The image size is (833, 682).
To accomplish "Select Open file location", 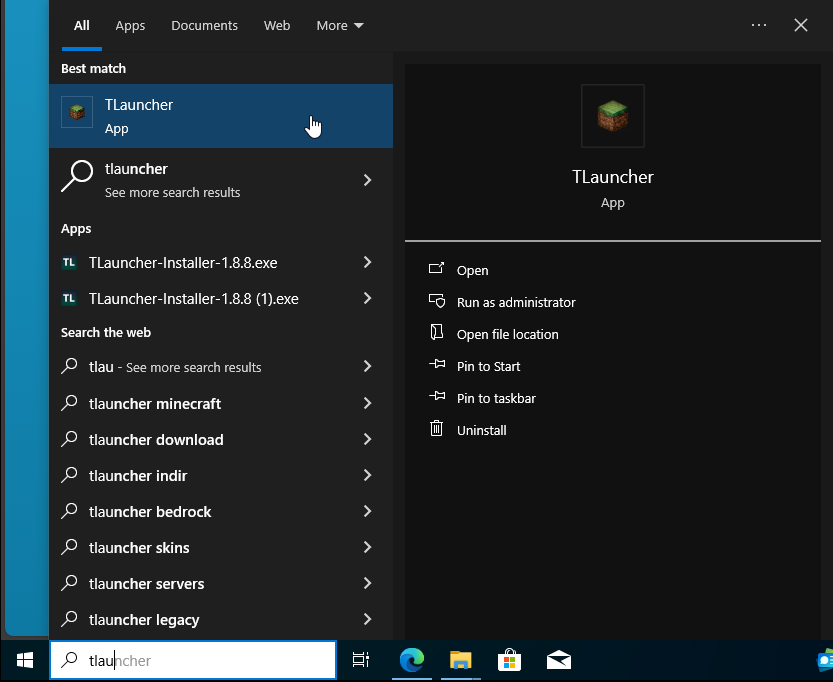I will click(507, 334).
